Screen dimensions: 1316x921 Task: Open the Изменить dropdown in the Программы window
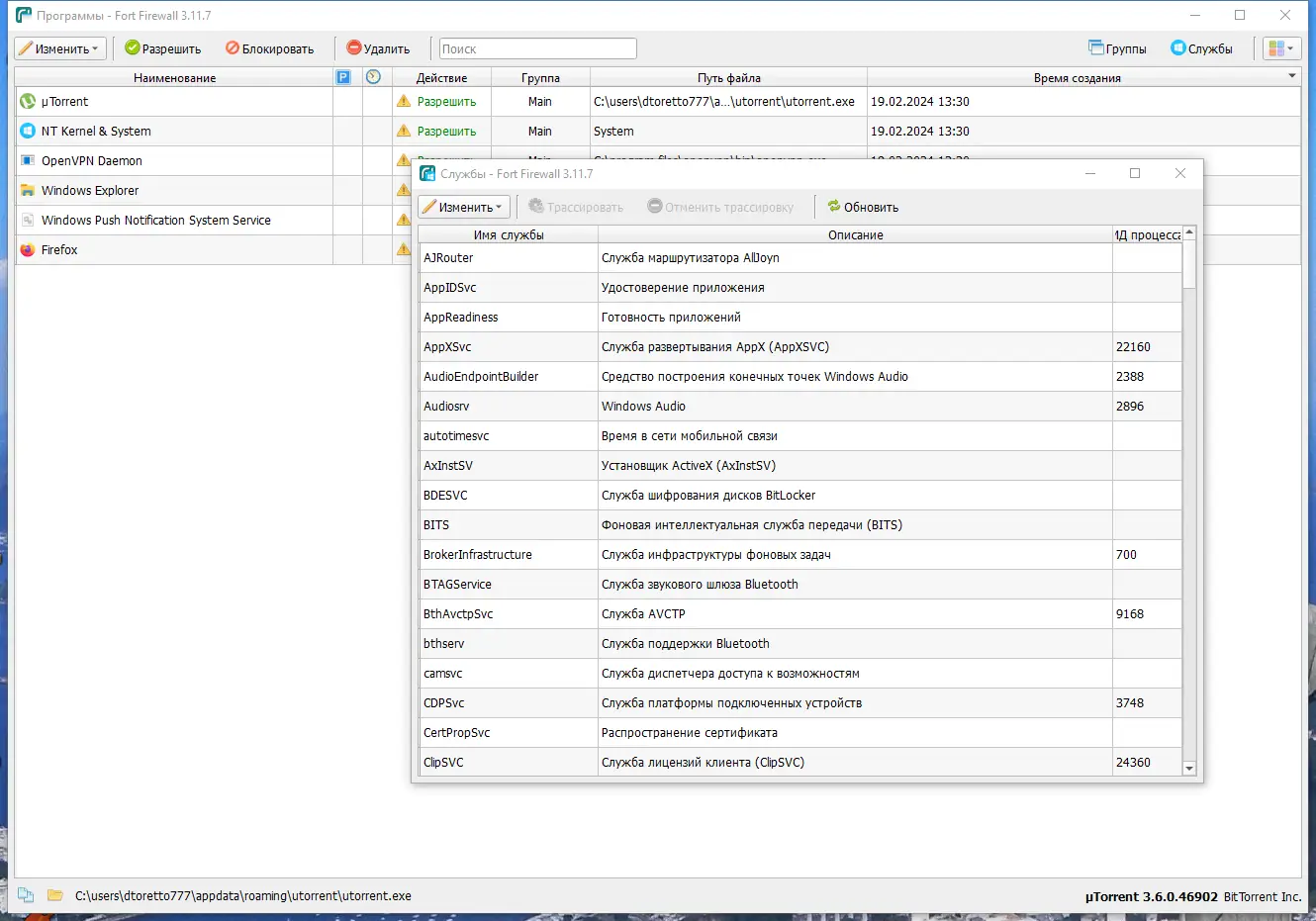point(60,48)
